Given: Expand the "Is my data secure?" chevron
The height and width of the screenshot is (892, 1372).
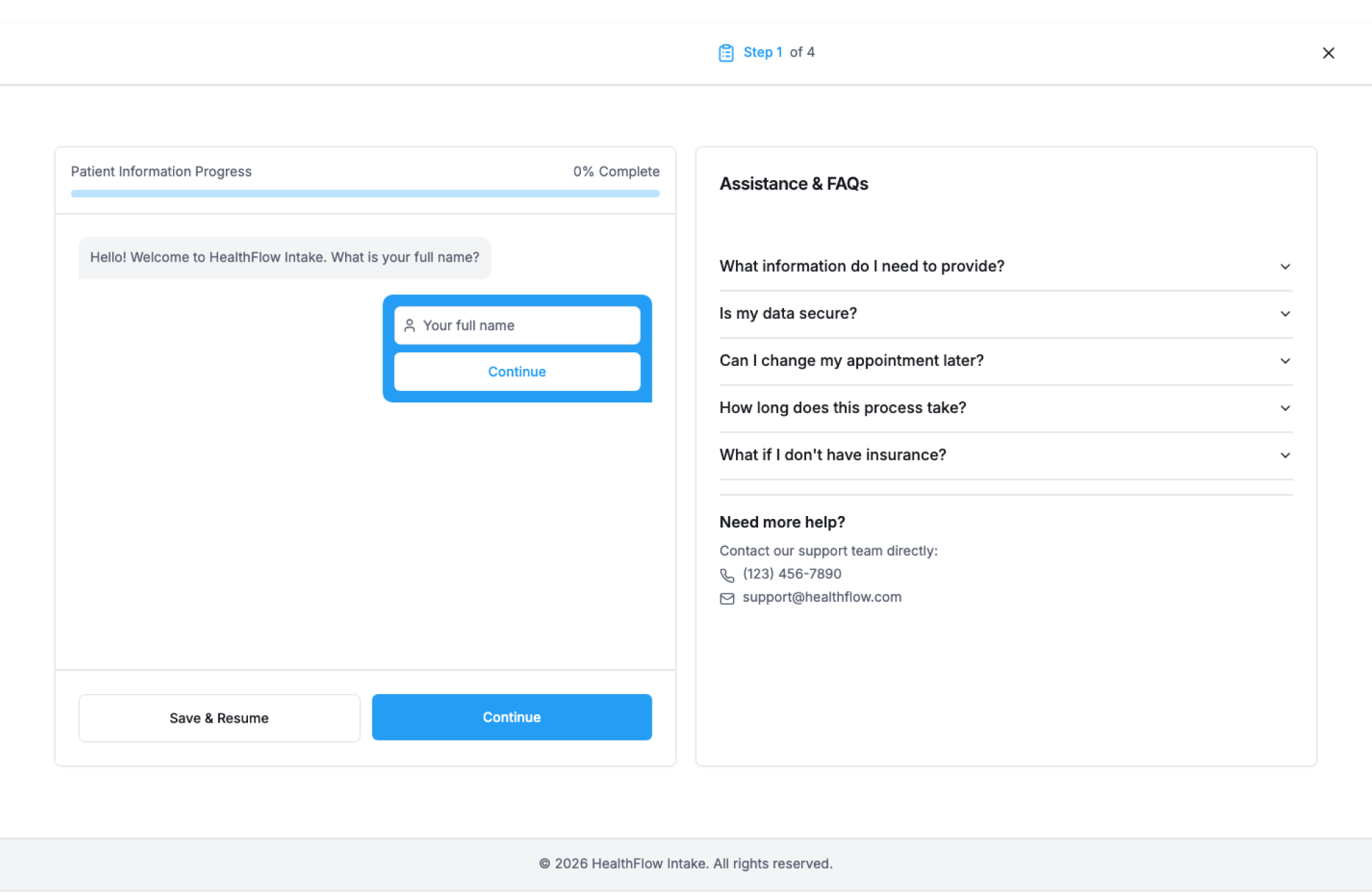Looking at the screenshot, I should [1285, 314].
